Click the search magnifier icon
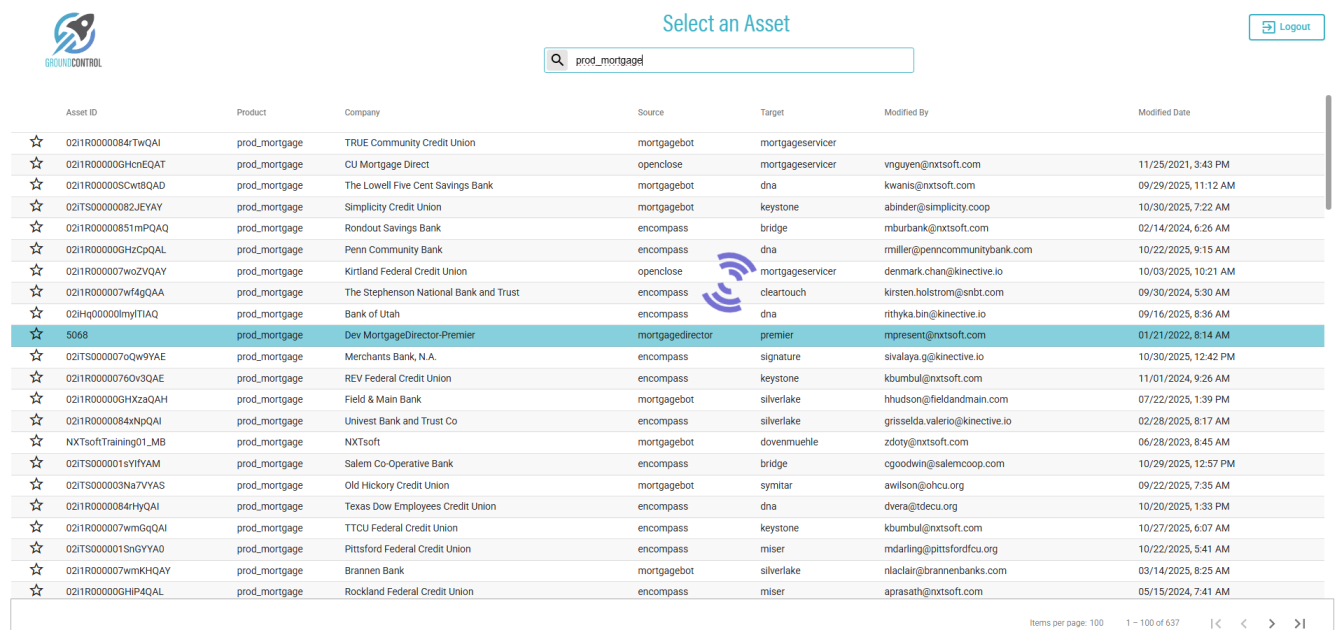This screenshot has width=1344, height=630. (x=558, y=60)
